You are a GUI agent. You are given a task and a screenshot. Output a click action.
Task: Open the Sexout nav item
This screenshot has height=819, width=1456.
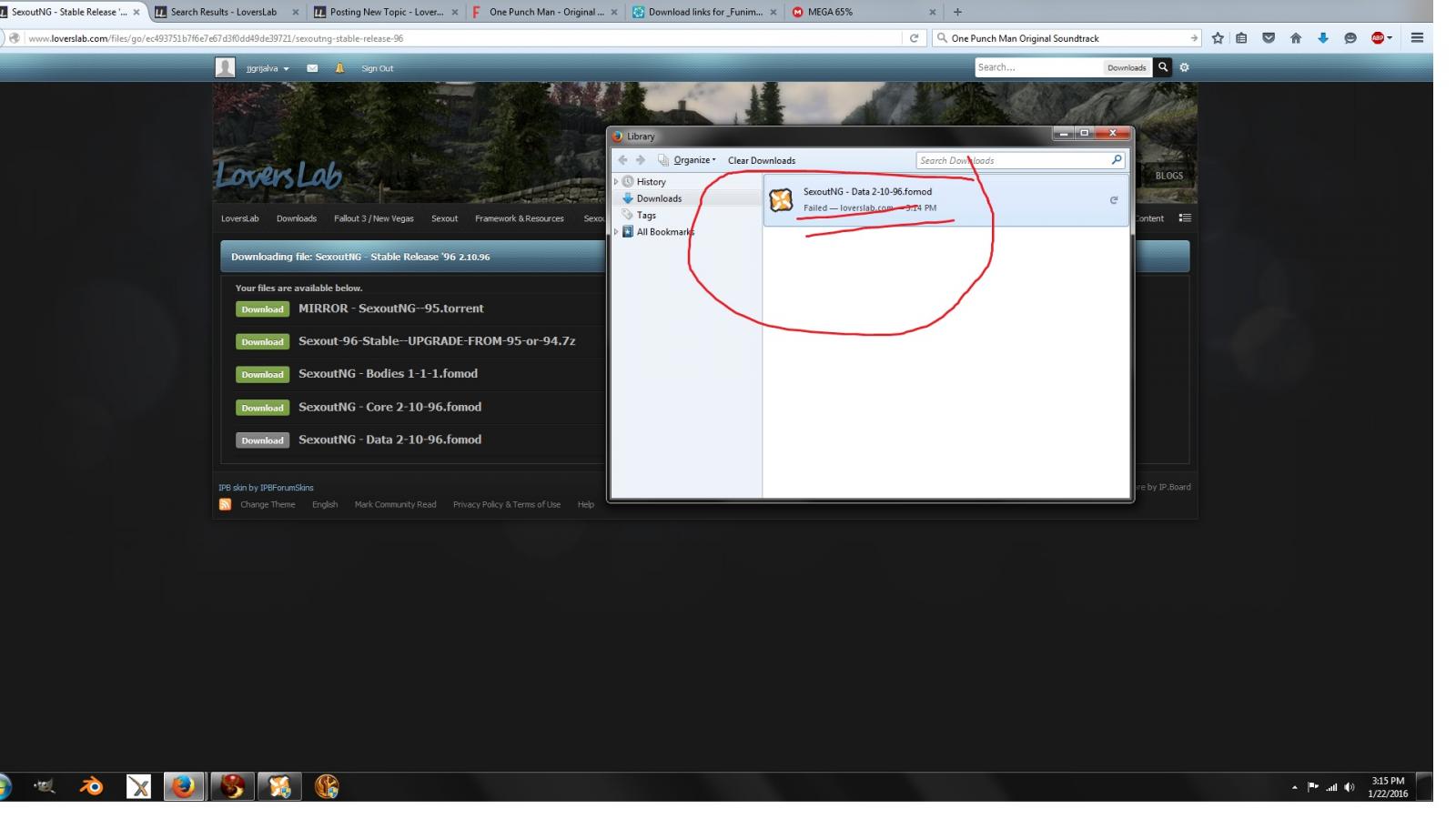(x=444, y=218)
